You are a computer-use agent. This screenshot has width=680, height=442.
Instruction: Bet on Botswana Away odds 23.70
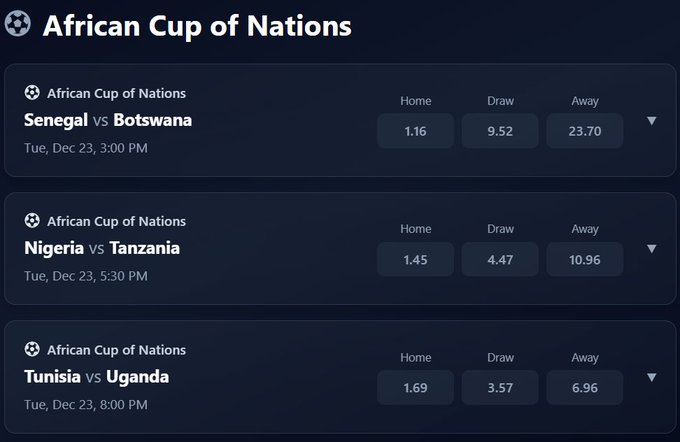(x=585, y=131)
